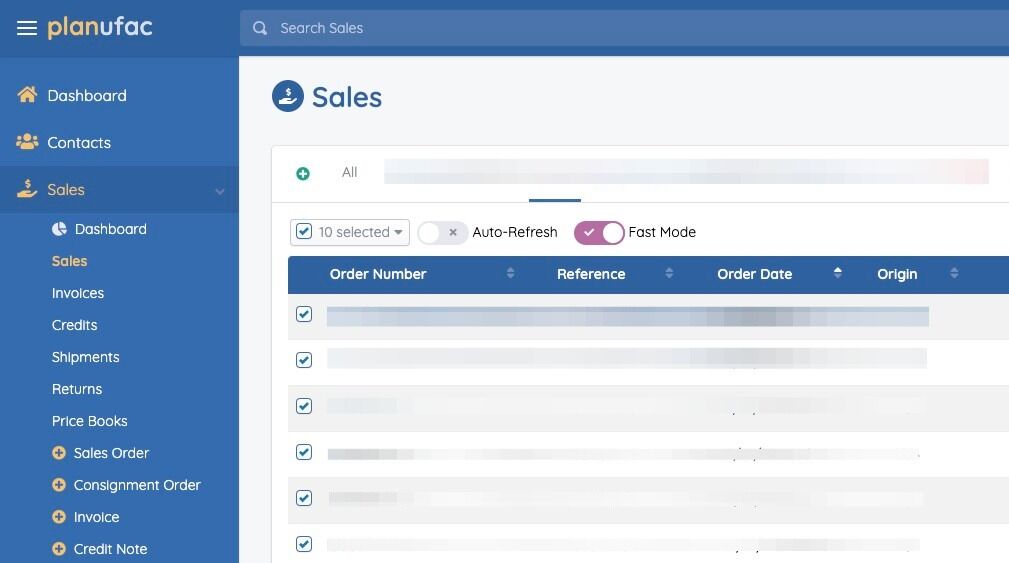Click the Contacts people icon

(x=27, y=142)
